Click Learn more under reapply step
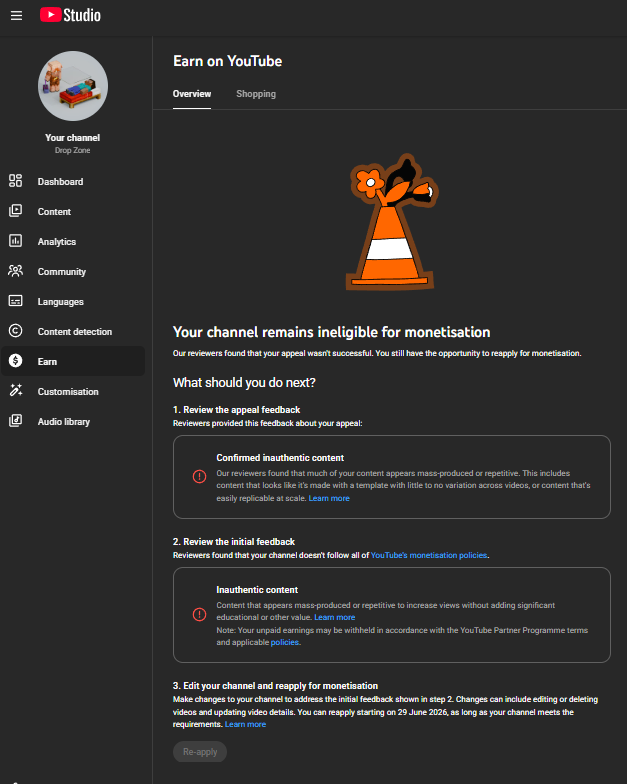The height and width of the screenshot is (784, 627). (x=246, y=724)
